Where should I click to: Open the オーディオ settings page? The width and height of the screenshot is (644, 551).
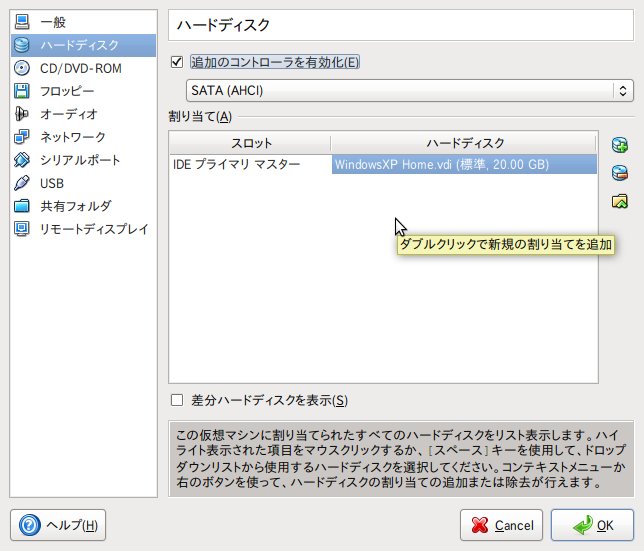[83, 114]
